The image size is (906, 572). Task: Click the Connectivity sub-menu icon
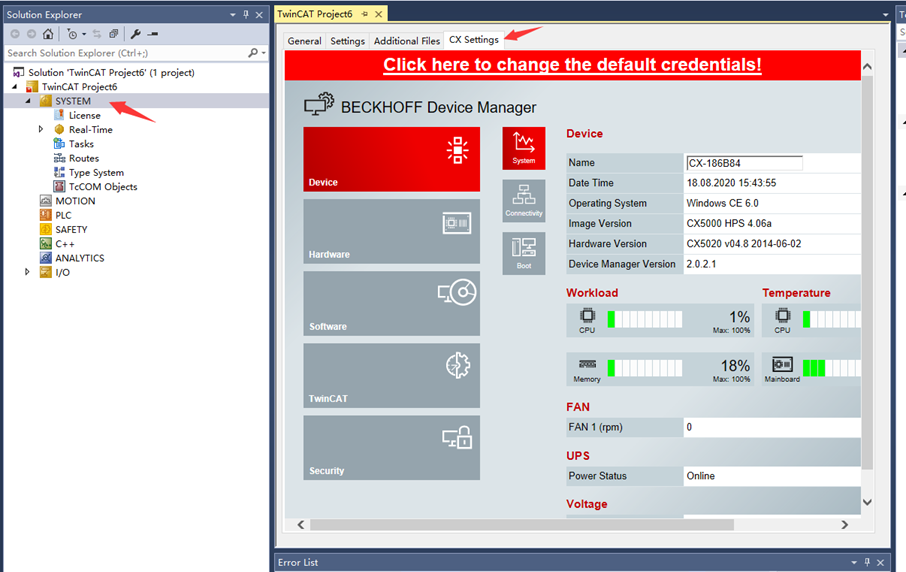[523, 201]
